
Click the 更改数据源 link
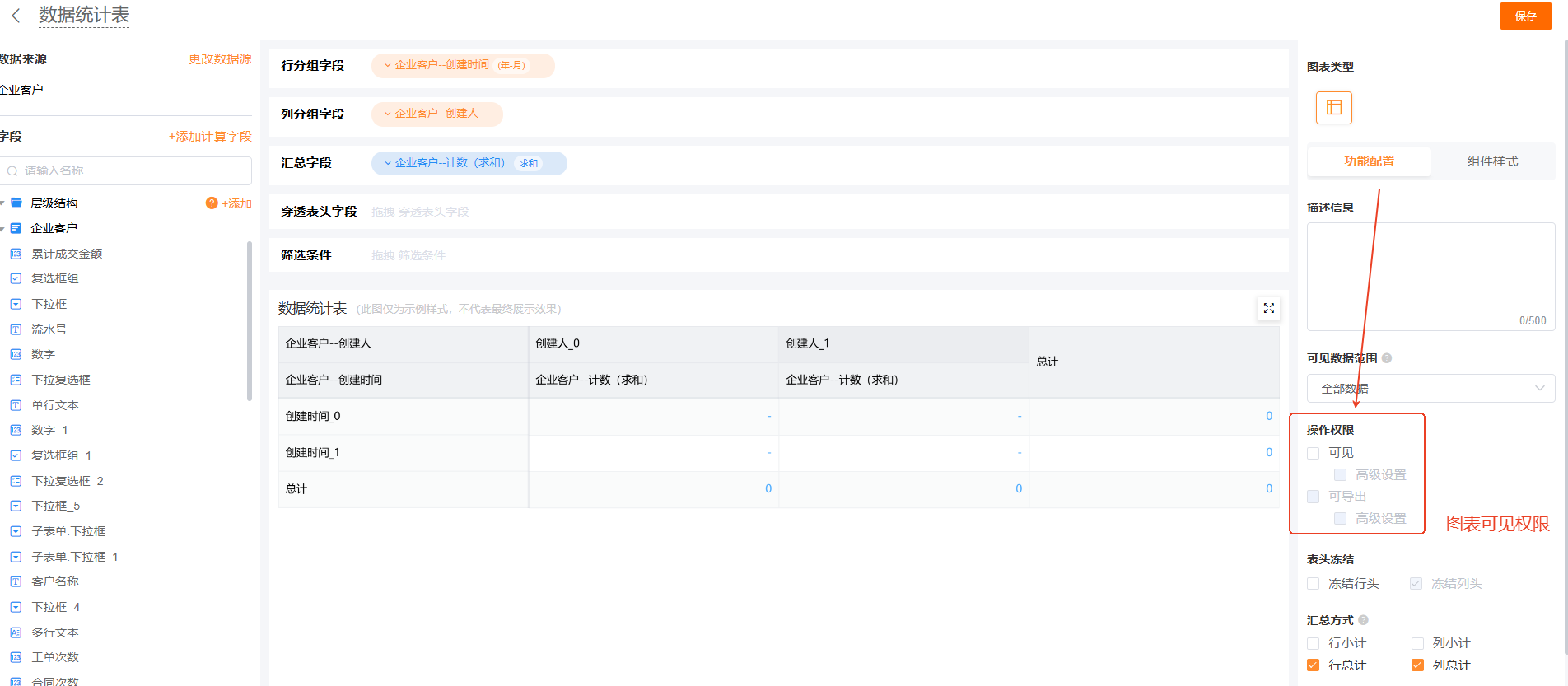point(220,59)
